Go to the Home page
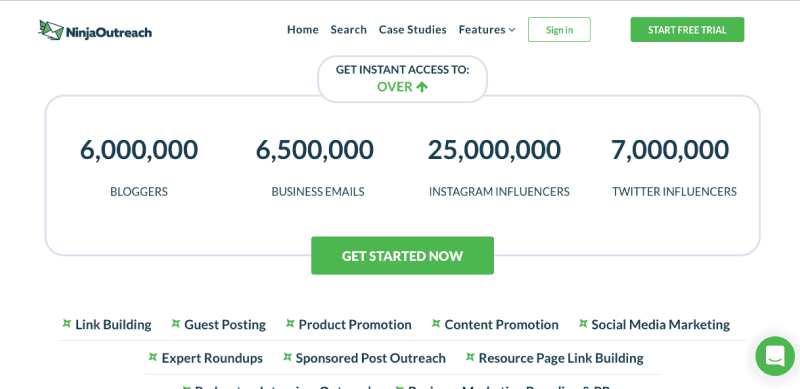 coord(303,30)
